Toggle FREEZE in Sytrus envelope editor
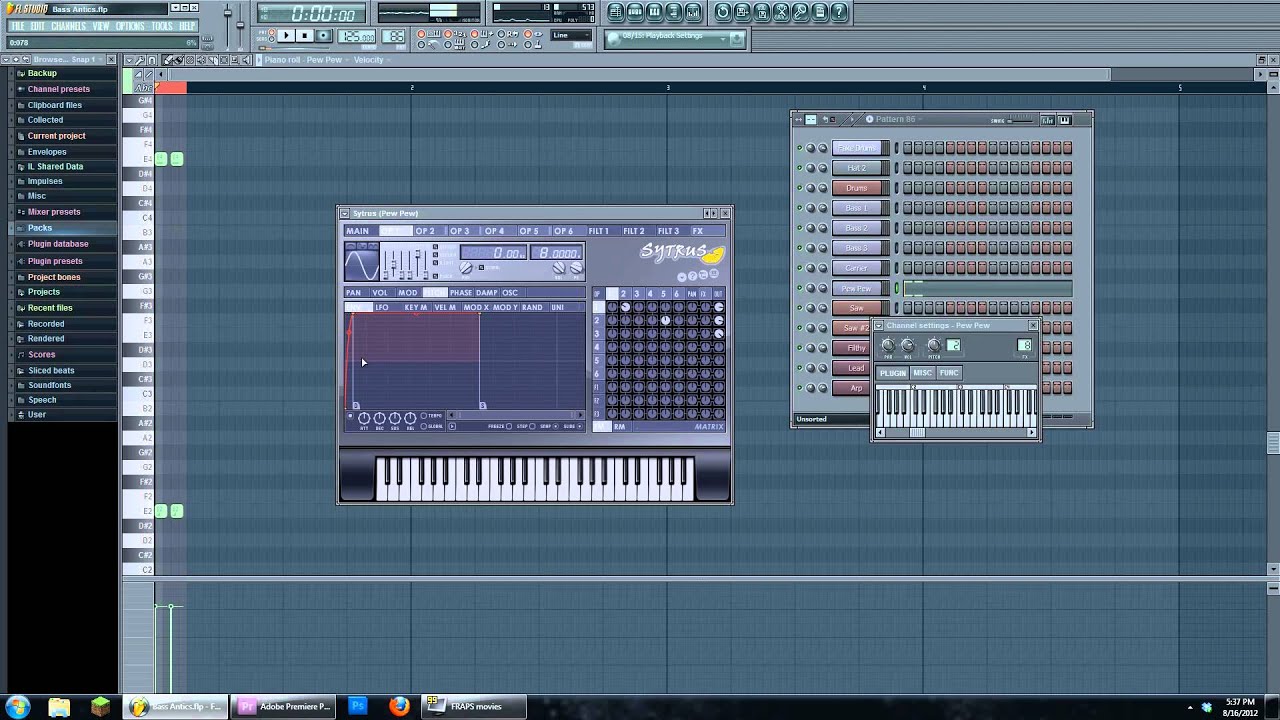 point(510,427)
